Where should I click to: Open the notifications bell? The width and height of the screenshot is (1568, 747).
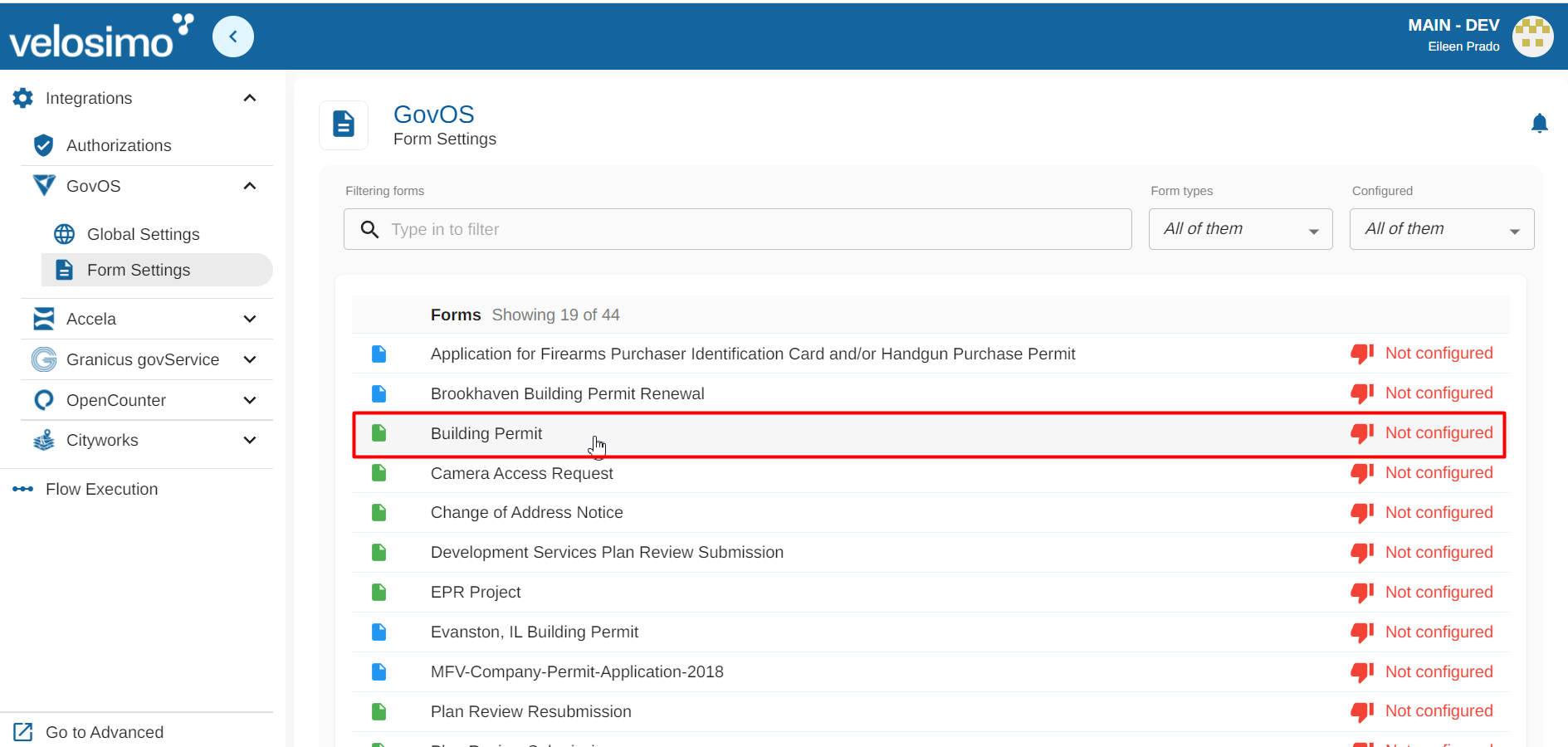pyautogui.click(x=1539, y=124)
